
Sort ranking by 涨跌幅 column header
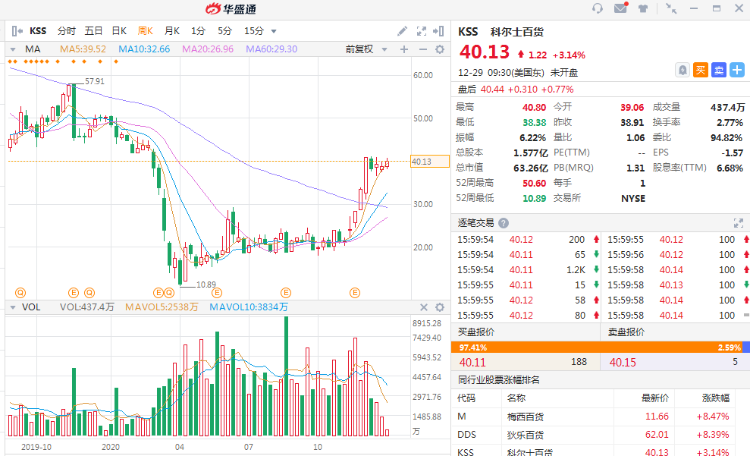(716, 398)
